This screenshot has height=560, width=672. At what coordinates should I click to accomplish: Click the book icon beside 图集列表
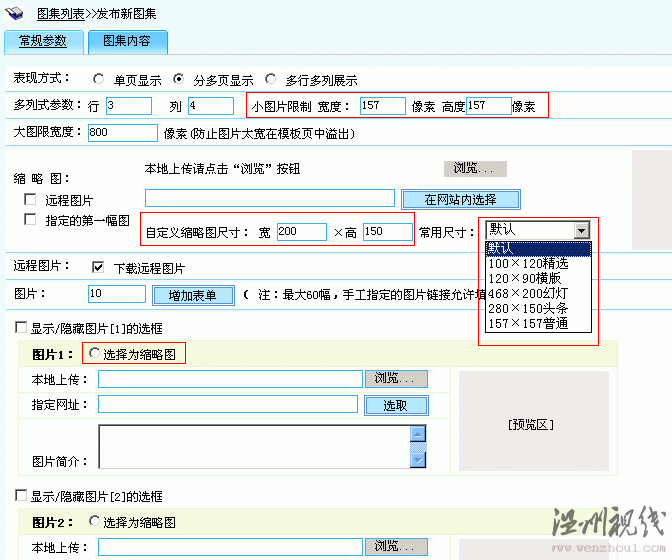click(17, 14)
